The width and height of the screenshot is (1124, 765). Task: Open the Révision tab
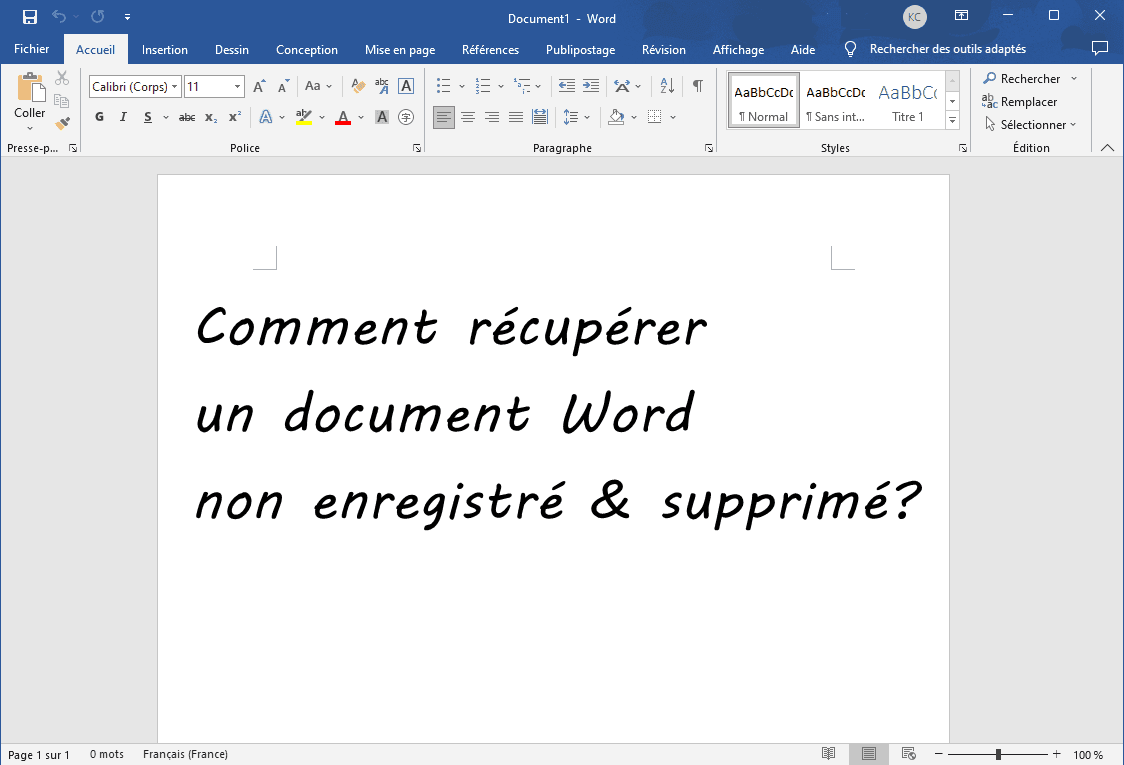664,49
